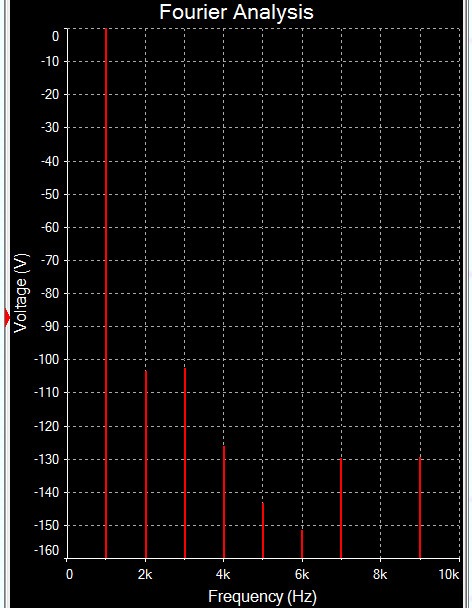
Task: Click the -160 voltage tick label
Action: coord(46,550)
